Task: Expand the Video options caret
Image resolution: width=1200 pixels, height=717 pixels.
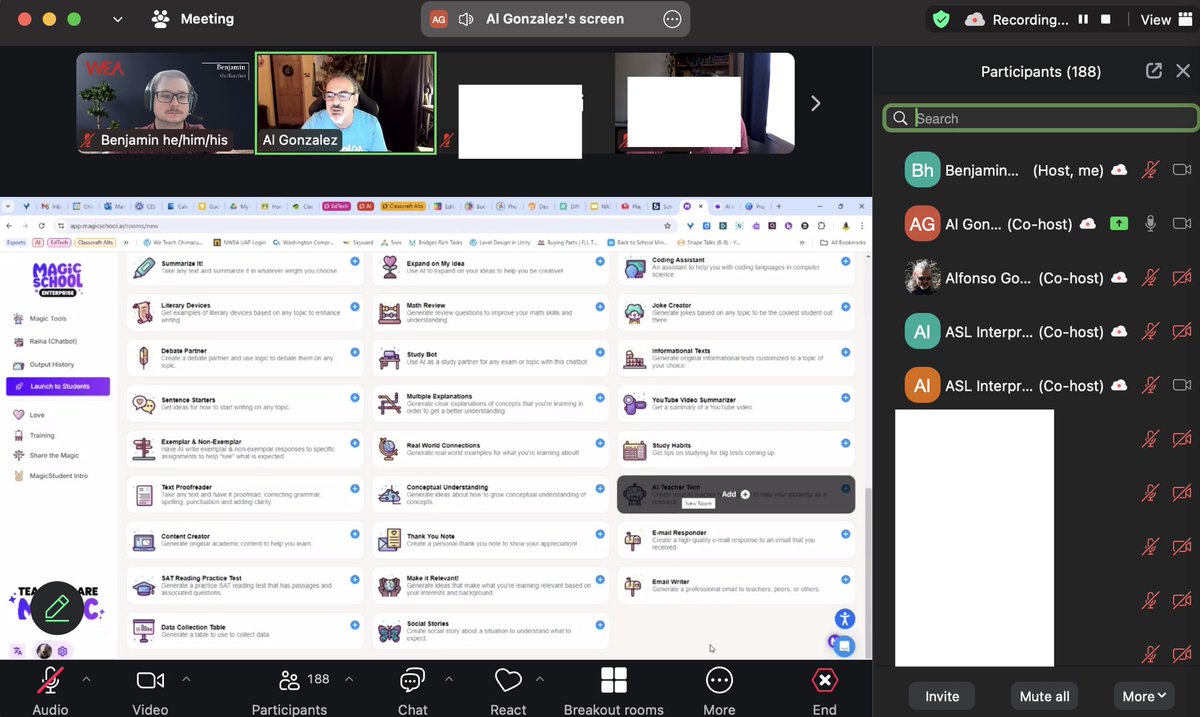Action: click(x=186, y=679)
